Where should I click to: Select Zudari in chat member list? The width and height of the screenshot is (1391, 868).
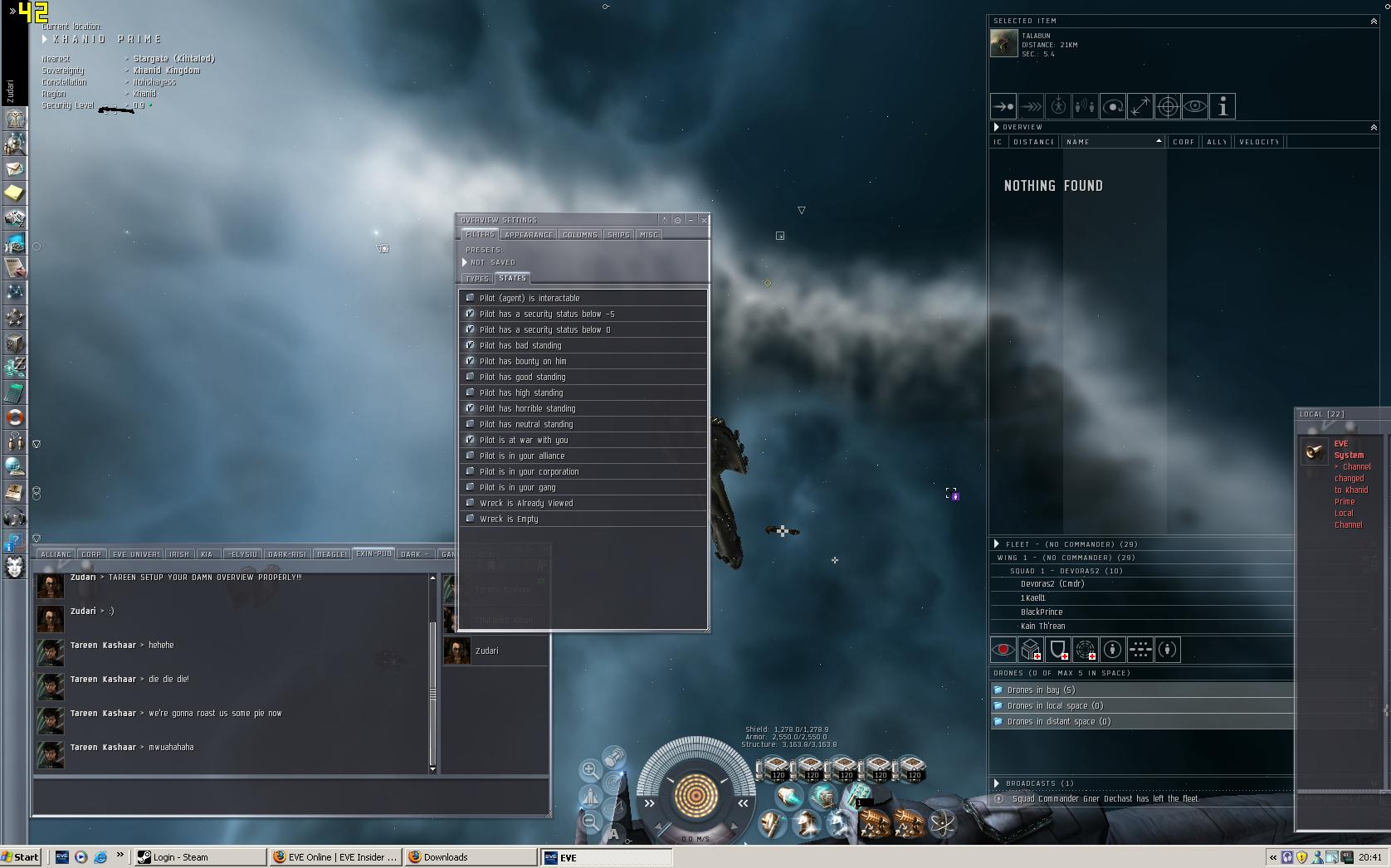(x=495, y=651)
